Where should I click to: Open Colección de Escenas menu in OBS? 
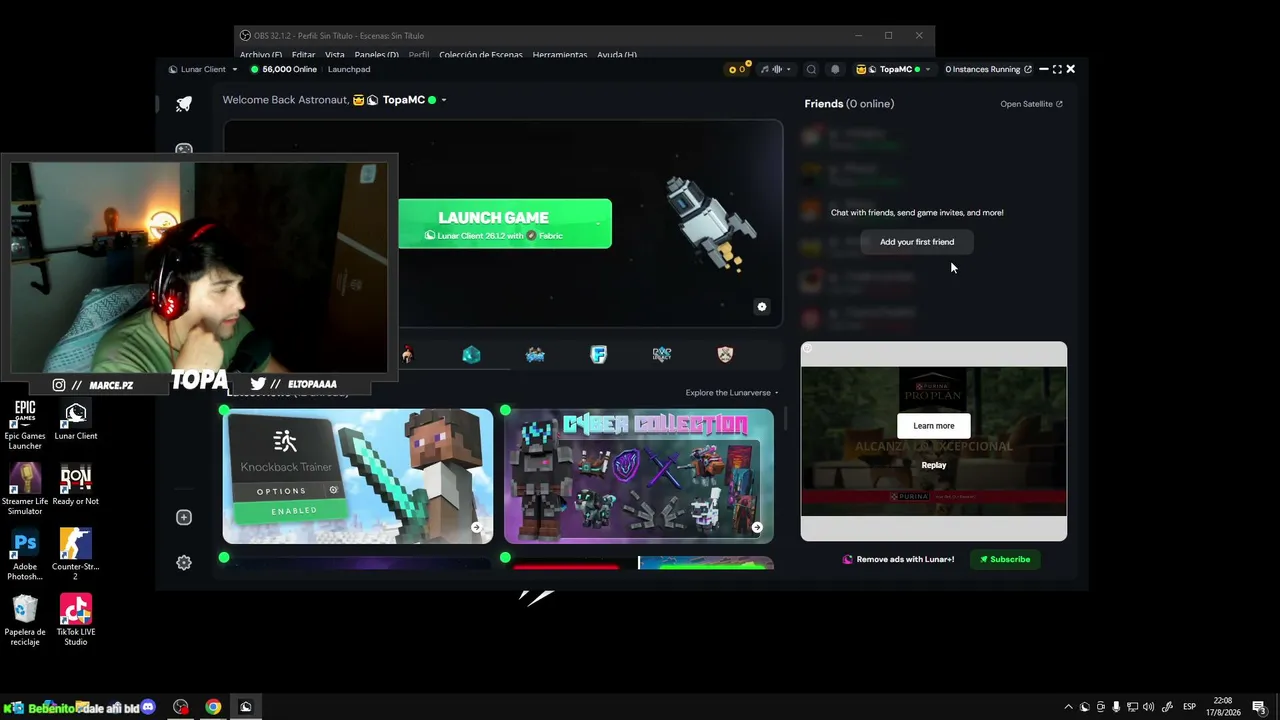(x=481, y=55)
